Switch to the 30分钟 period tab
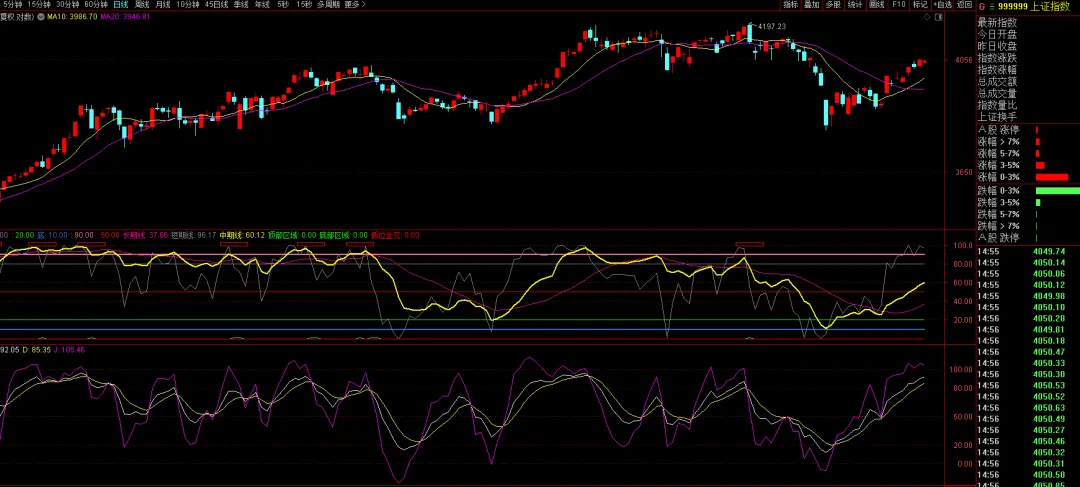Viewport: 1080px width, 487px height. [x=68, y=4]
